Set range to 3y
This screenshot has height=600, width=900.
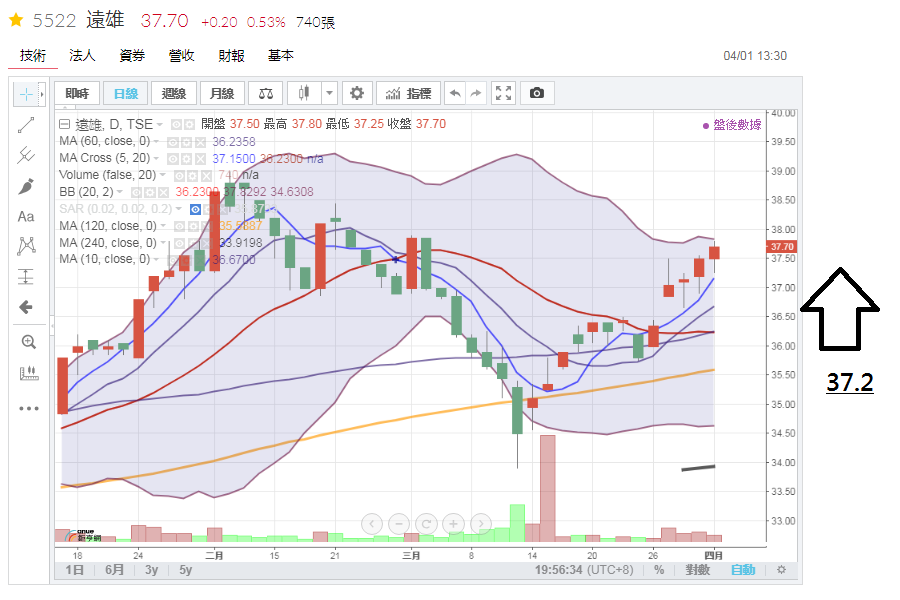tap(151, 570)
